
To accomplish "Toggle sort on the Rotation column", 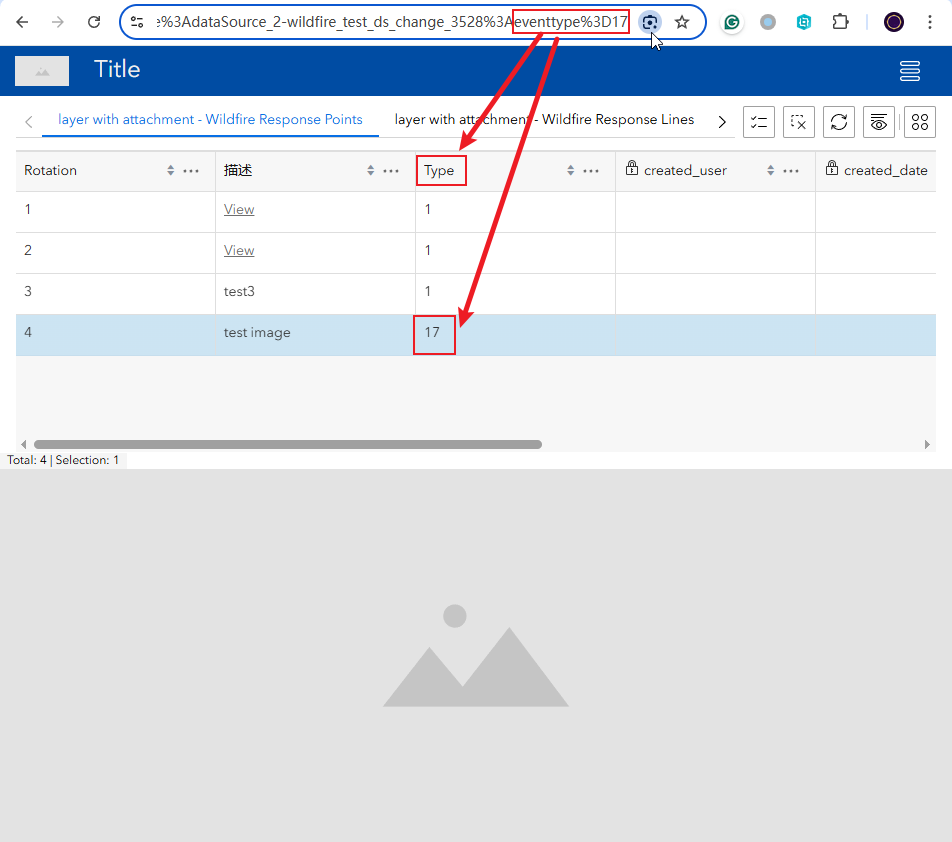I will point(169,170).
